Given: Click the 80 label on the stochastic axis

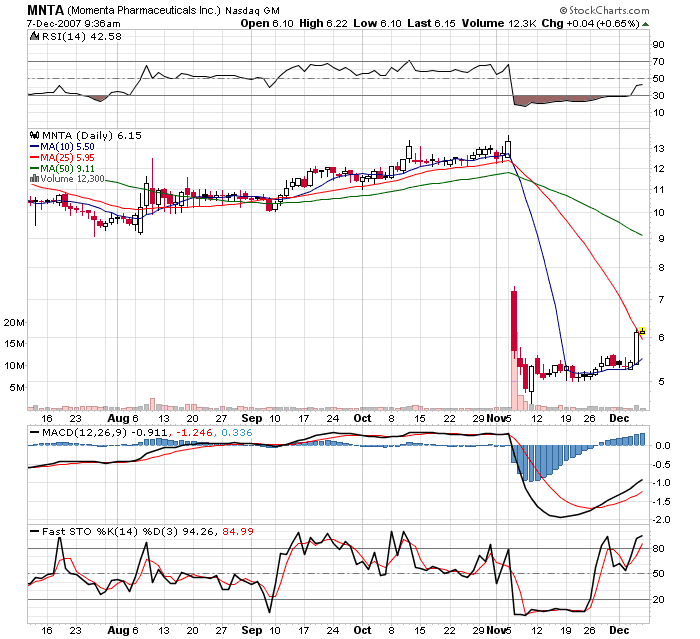Looking at the screenshot, I should click(658, 549).
